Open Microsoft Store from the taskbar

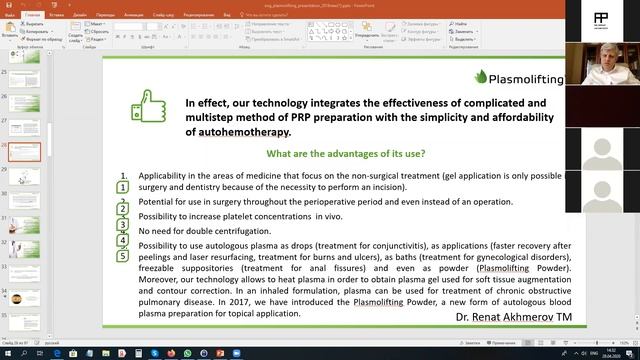[x=73, y=353]
